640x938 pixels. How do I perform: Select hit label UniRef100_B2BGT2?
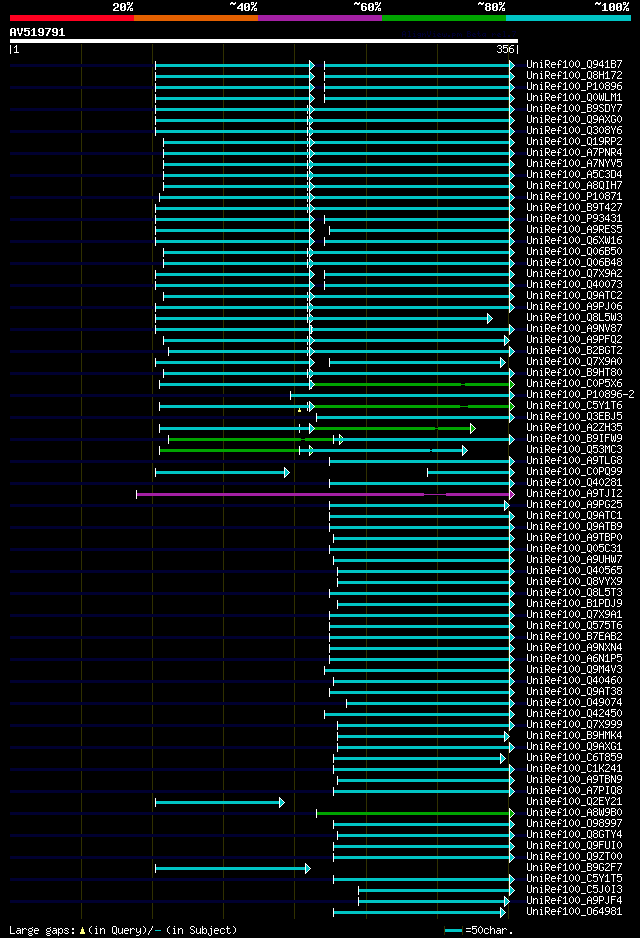(x=574, y=350)
